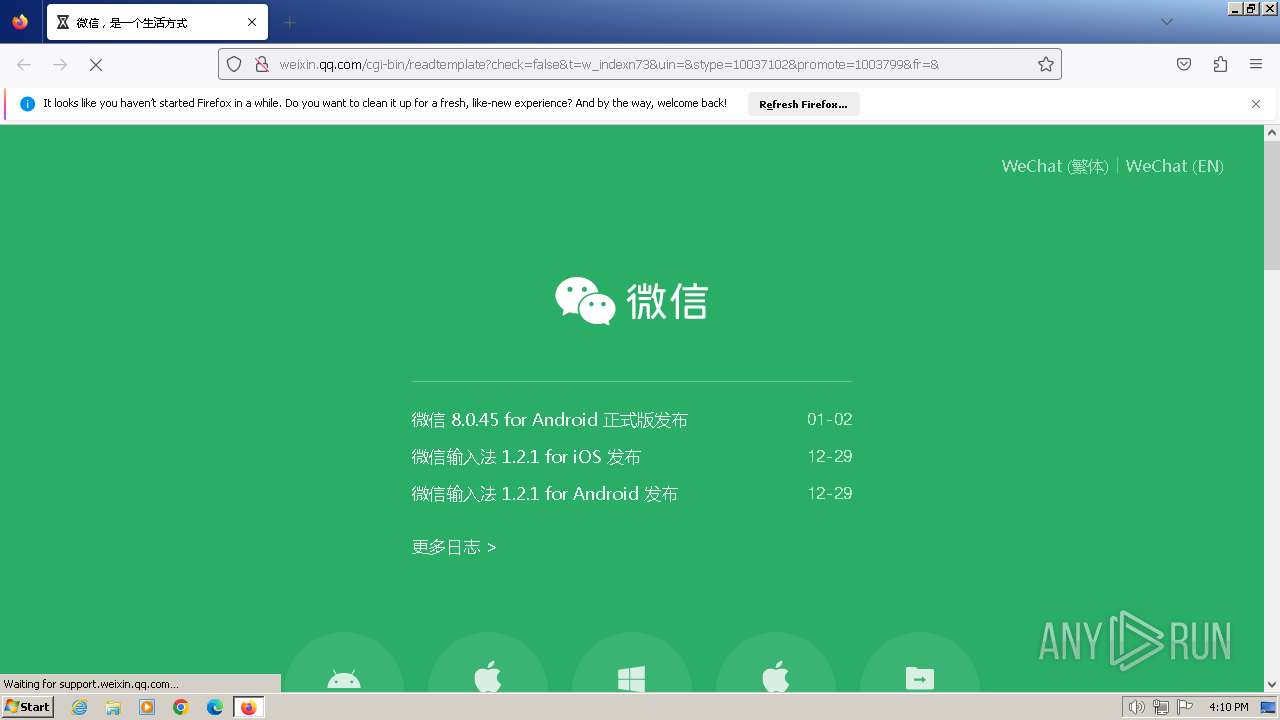This screenshot has width=1280, height=720.
Task: Click the 微信 WeChat logo
Action: 632,301
